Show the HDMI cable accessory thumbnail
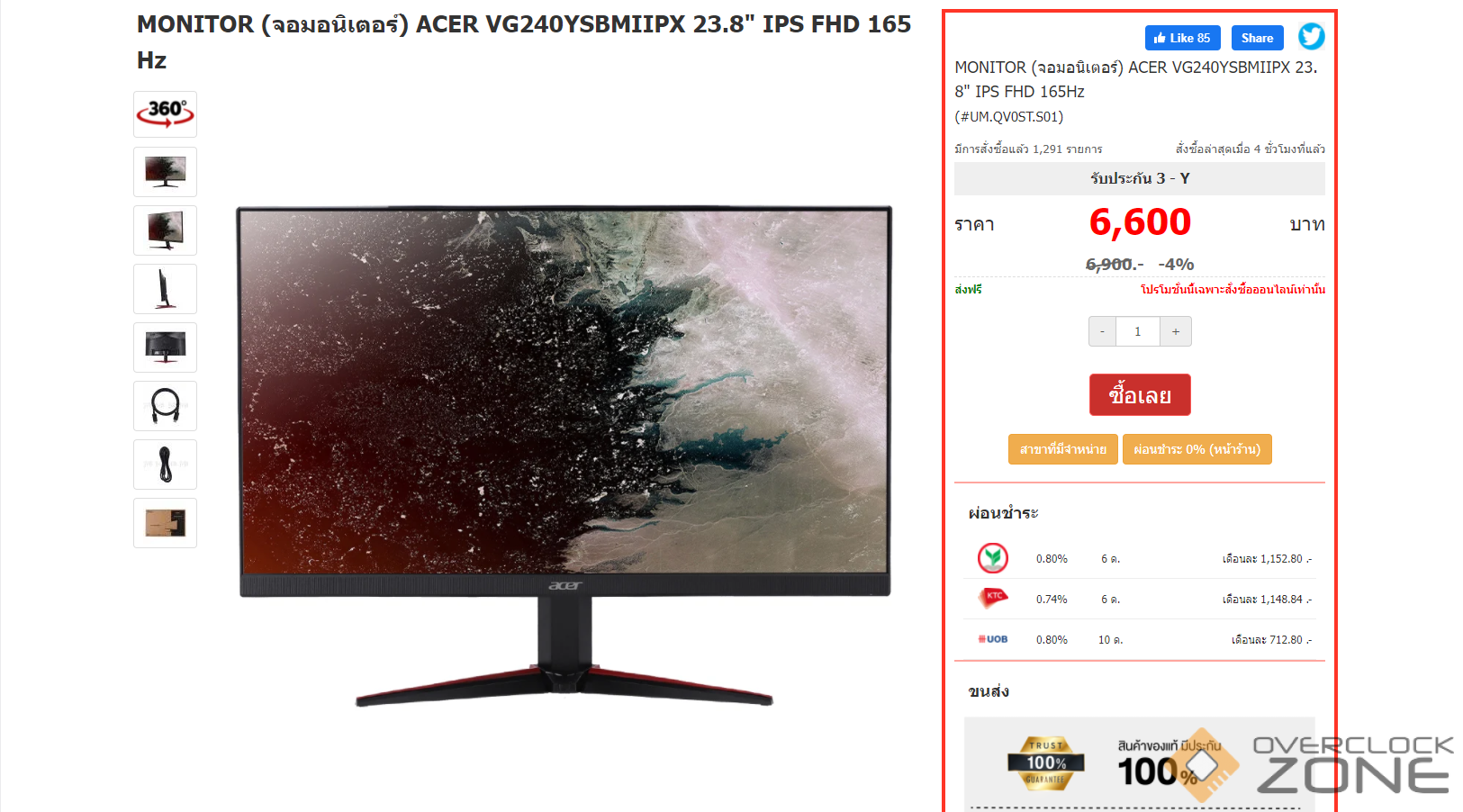Viewport: 1463px width, 812px height. coord(165,406)
